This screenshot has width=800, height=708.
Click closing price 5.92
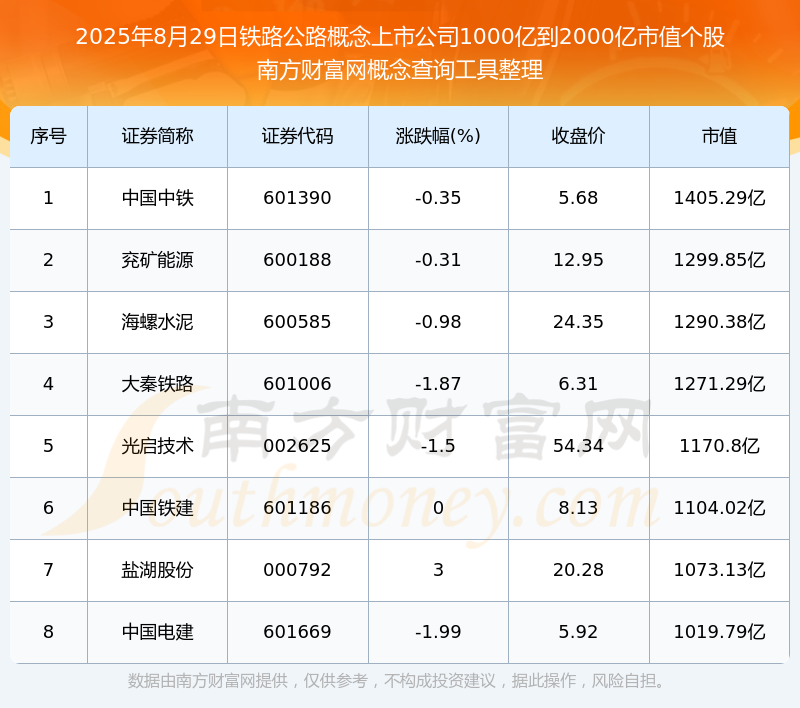pyautogui.click(x=579, y=633)
